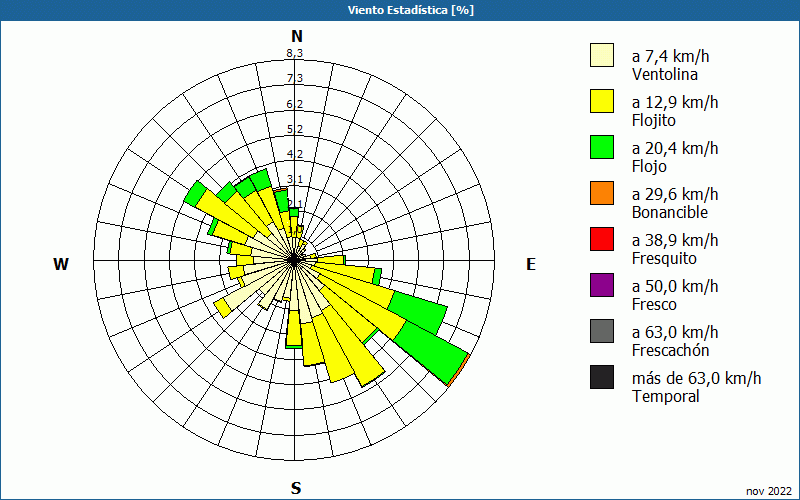Screen dimensions: 800x500
Task: Click the S compass label
Action: coord(296,488)
